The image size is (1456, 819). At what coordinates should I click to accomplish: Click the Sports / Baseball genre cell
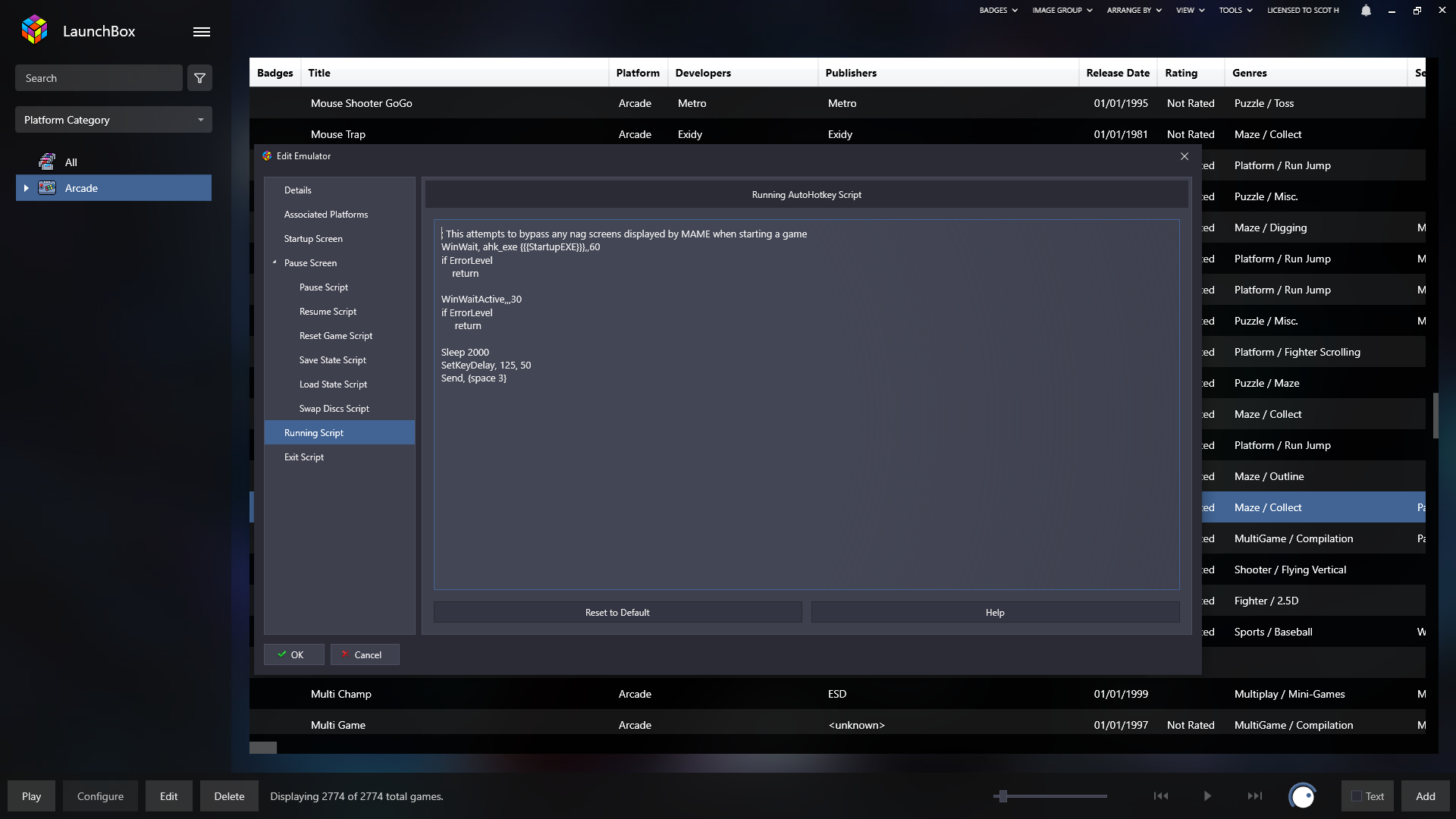[1273, 632]
